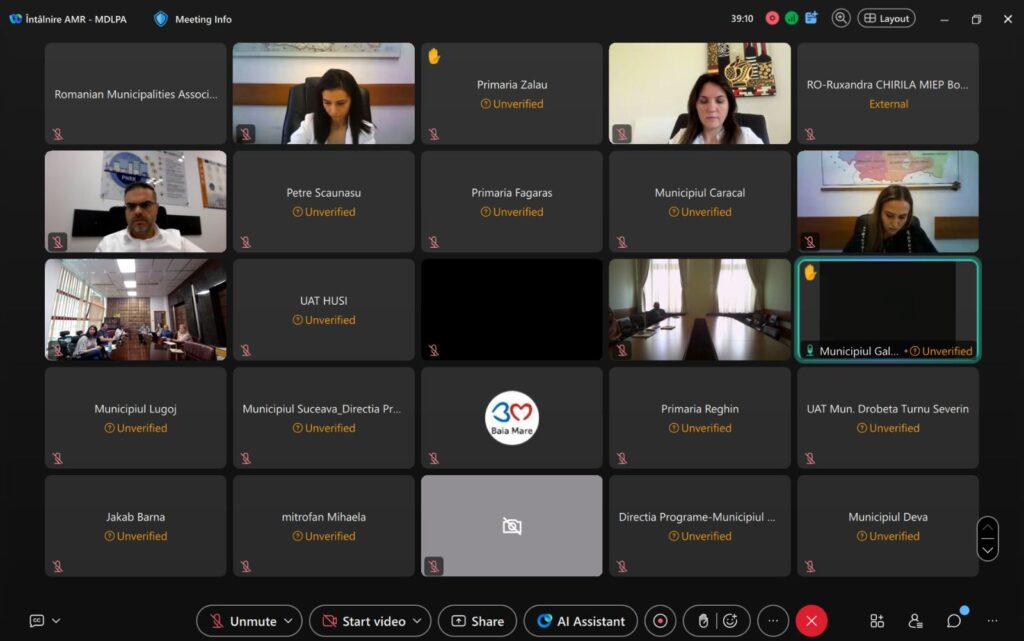Click the zoom magnifier icon in the top bar
Viewport: 1024px width, 641px height.
coord(841,18)
